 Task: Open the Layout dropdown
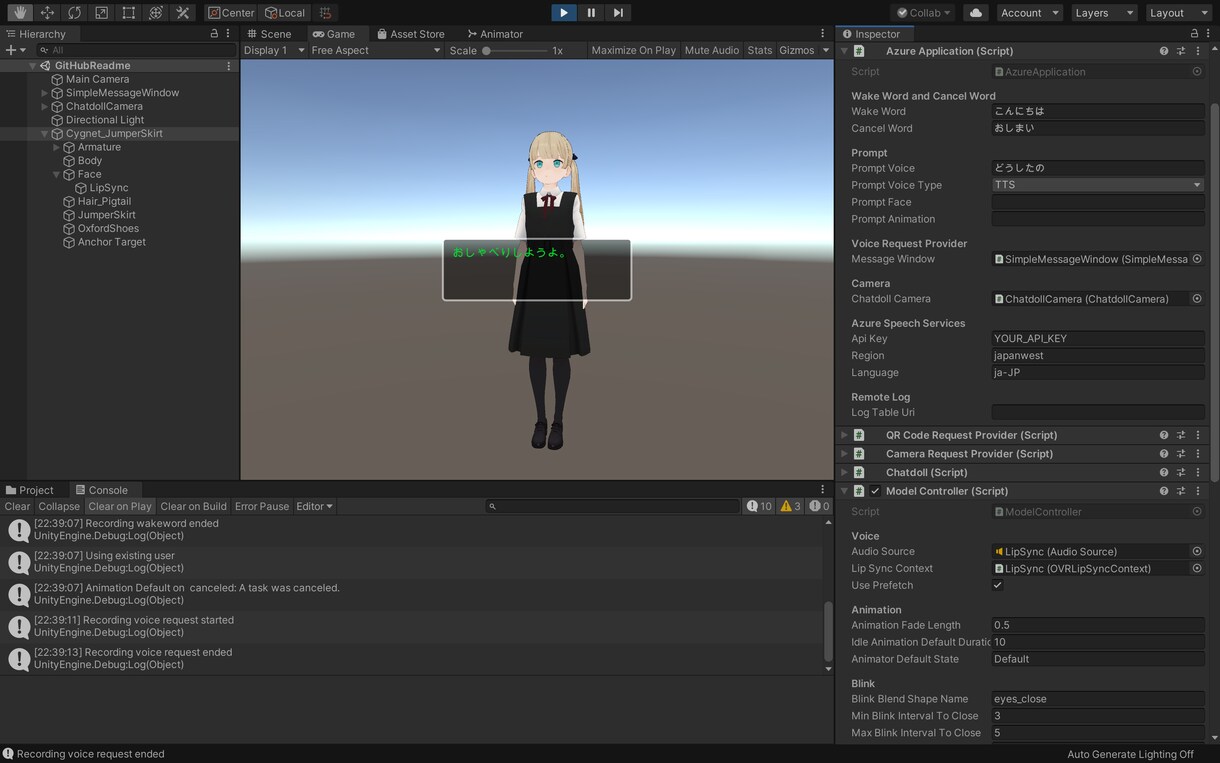1177,13
